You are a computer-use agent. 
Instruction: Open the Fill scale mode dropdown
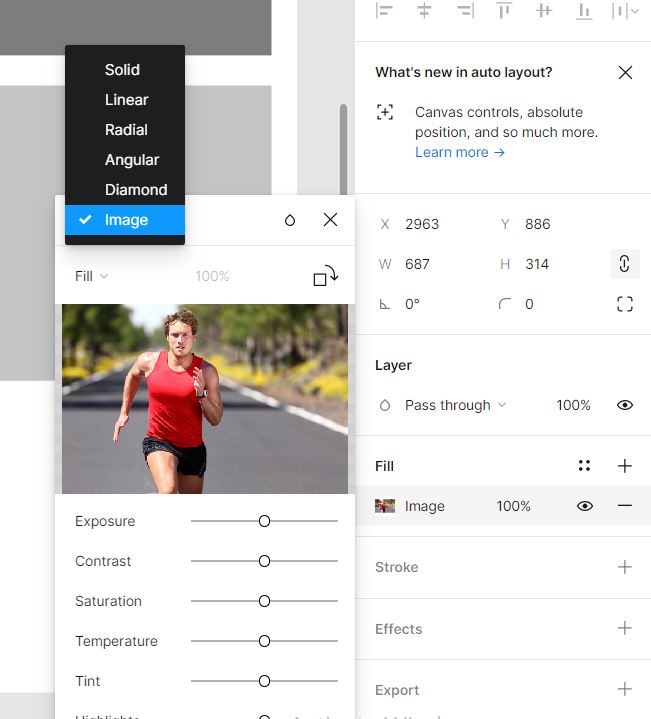[x=91, y=276]
